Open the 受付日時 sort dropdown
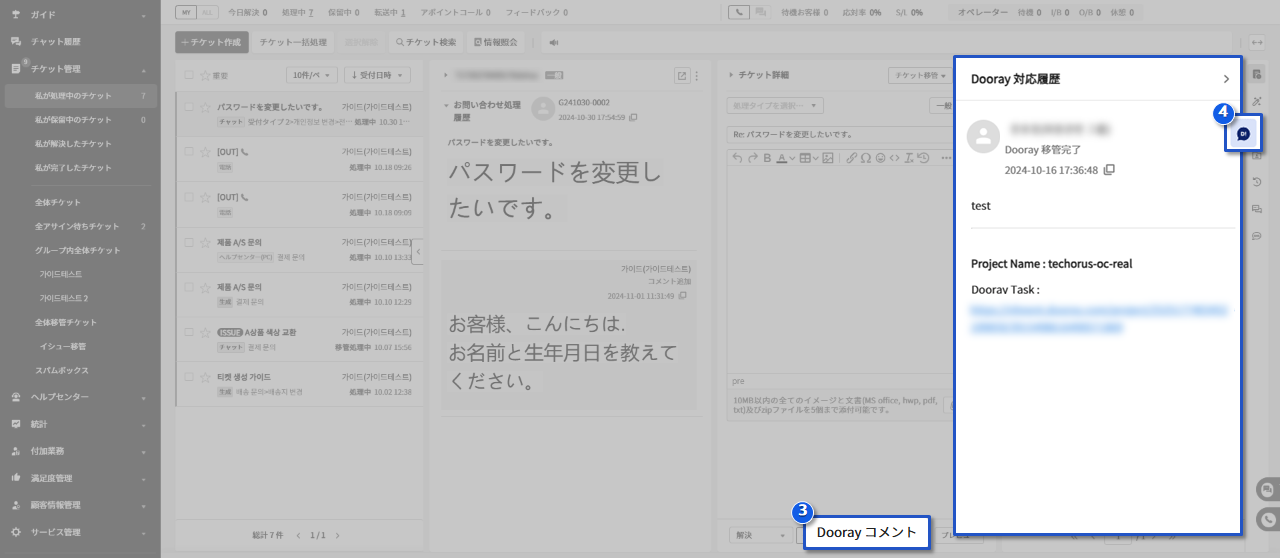Image resolution: width=1280 pixels, height=559 pixels. (376, 75)
